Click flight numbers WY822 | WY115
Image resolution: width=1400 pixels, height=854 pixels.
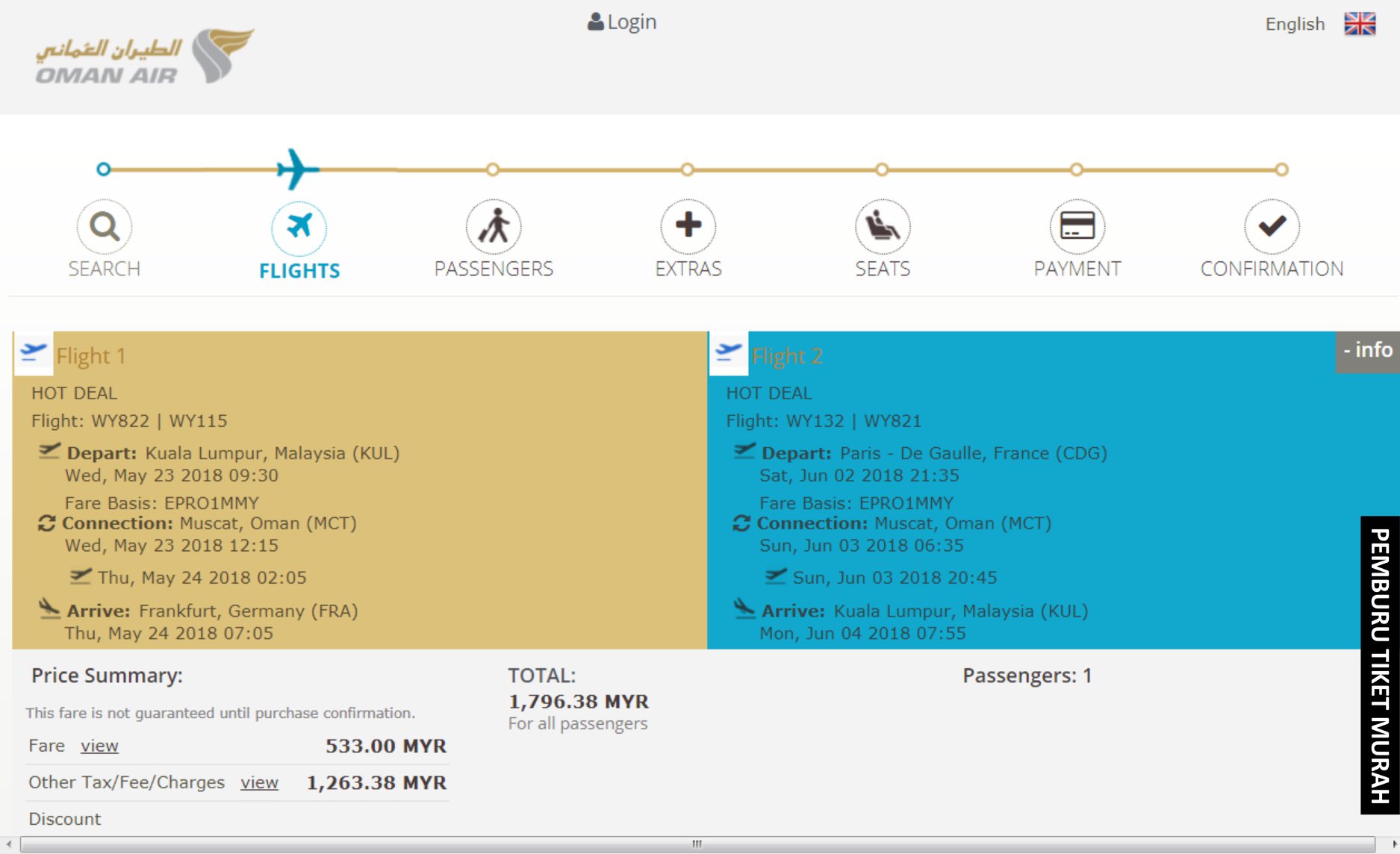point(159,421)
